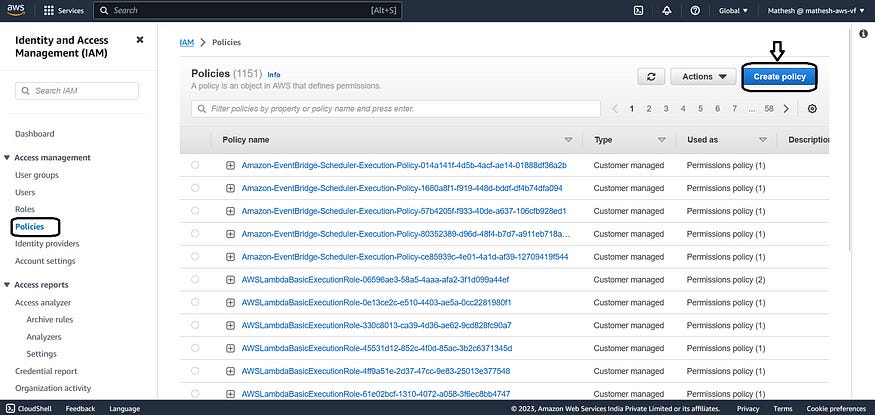Select radio for policy ending 106cfb928ed1
Image resolution: width=875 pixels, height=415 pixels.
(195, 210)
